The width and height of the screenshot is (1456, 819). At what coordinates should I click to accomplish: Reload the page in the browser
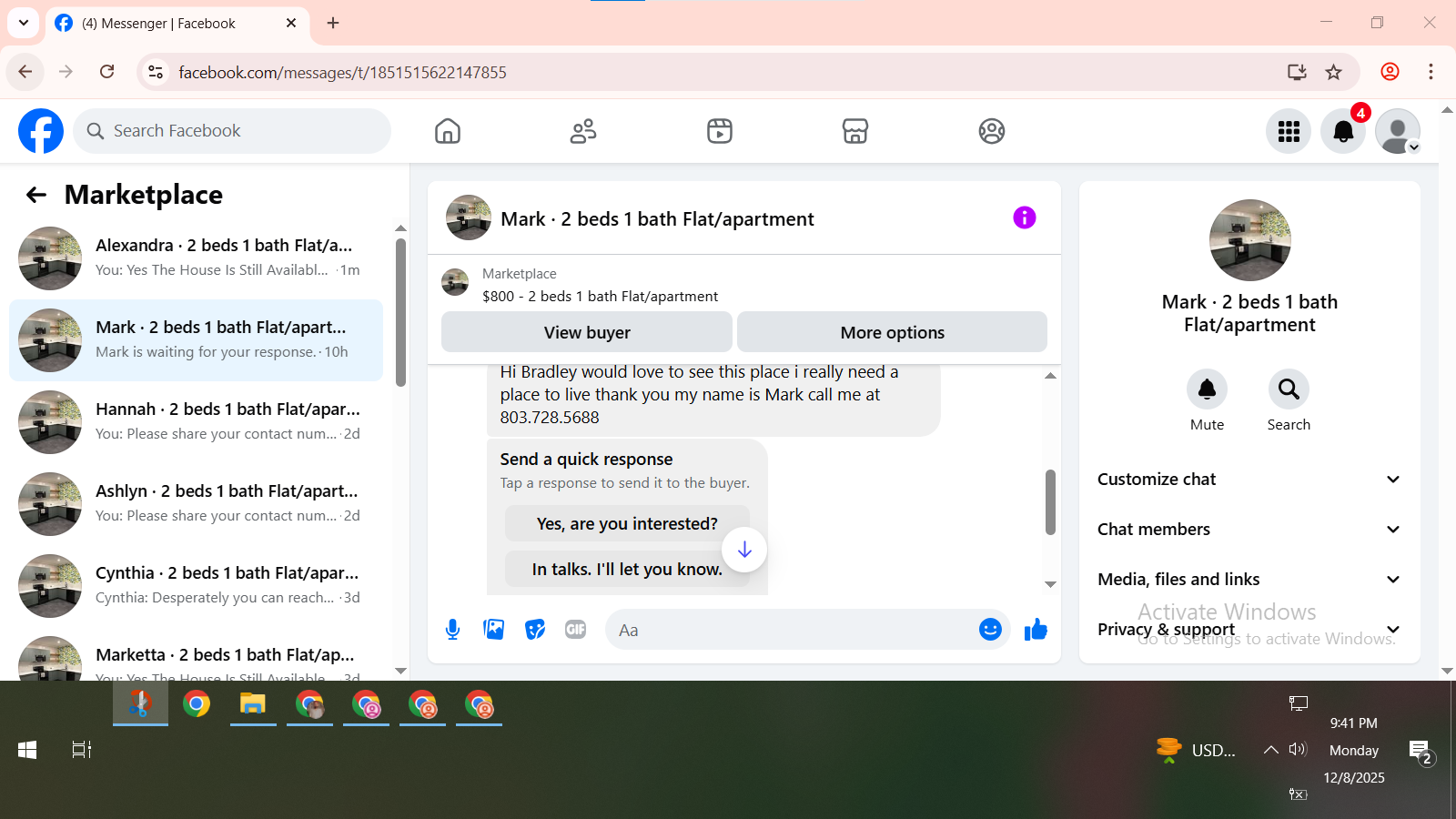(107, 72)
